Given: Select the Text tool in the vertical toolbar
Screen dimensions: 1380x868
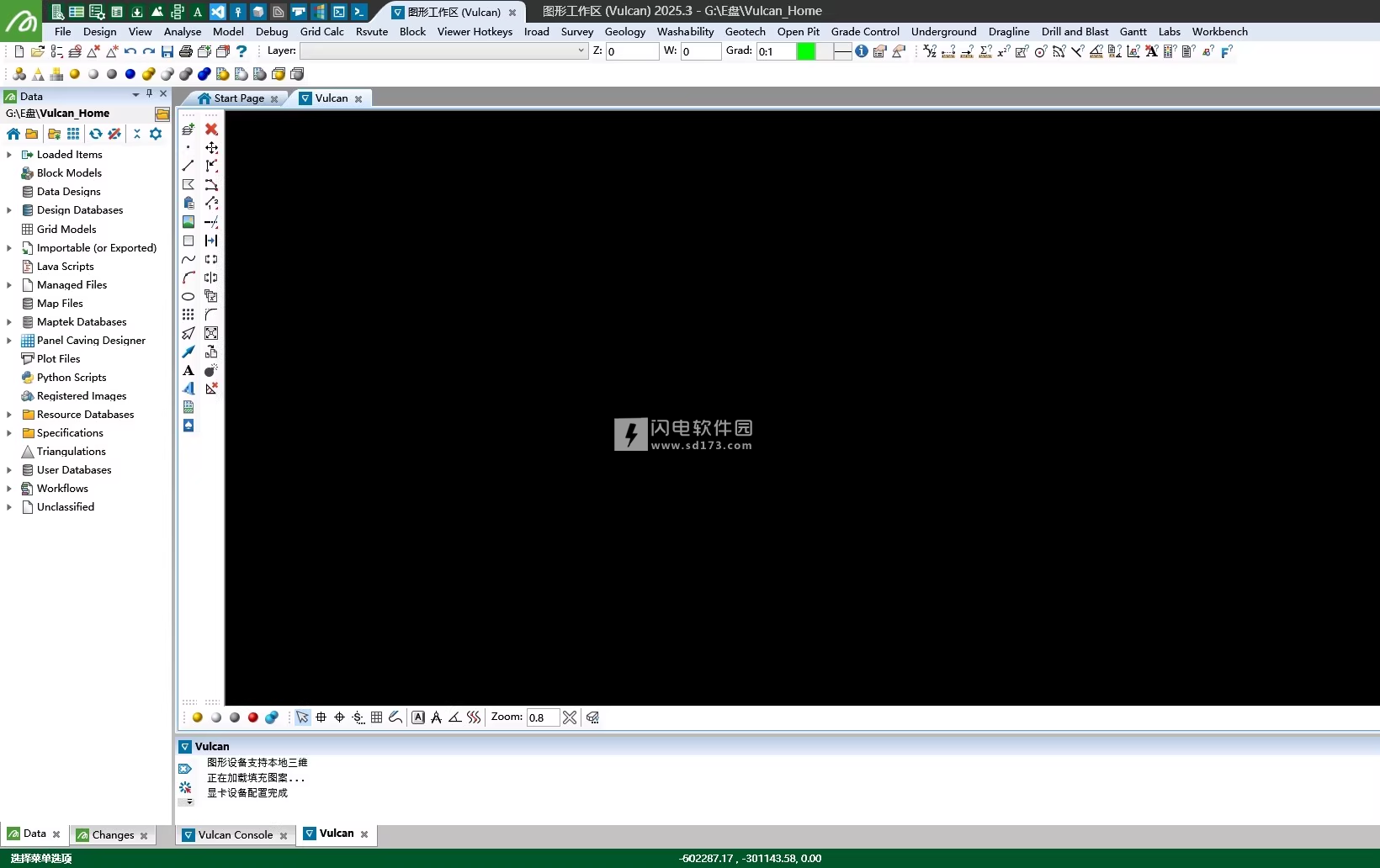Looking at the screenshot, I should [x=188, y=370].
